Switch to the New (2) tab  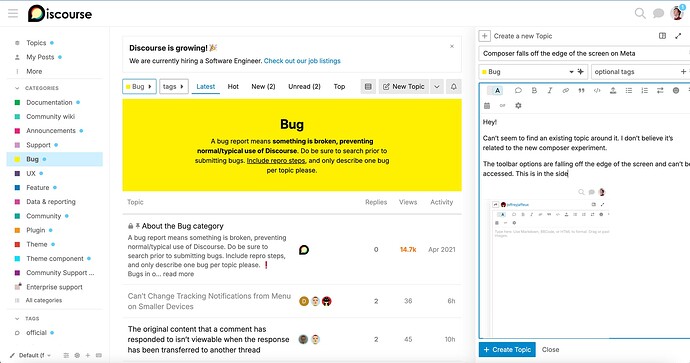[x=263, y=87]
